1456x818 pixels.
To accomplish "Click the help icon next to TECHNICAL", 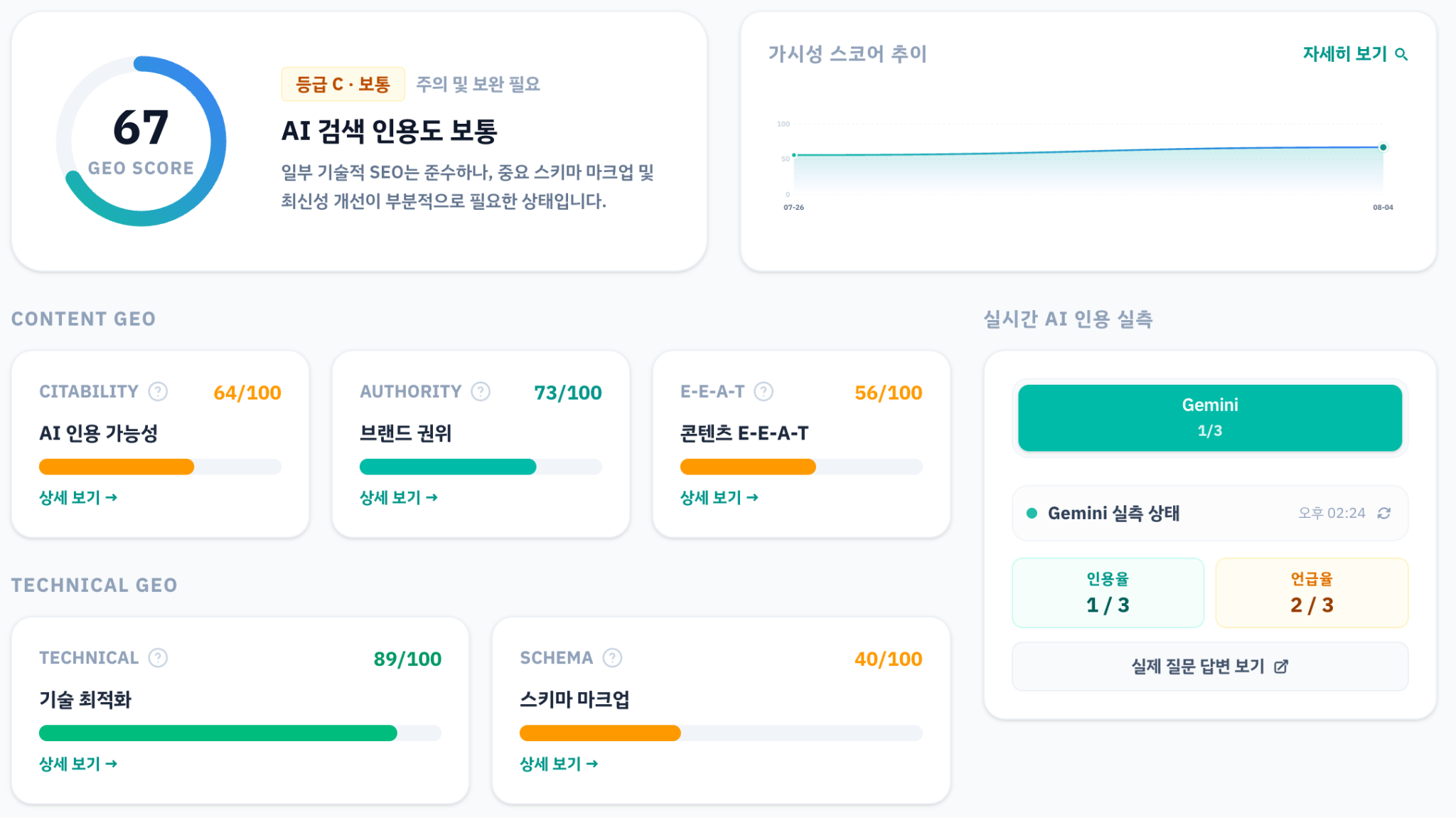I will point(158,657).
